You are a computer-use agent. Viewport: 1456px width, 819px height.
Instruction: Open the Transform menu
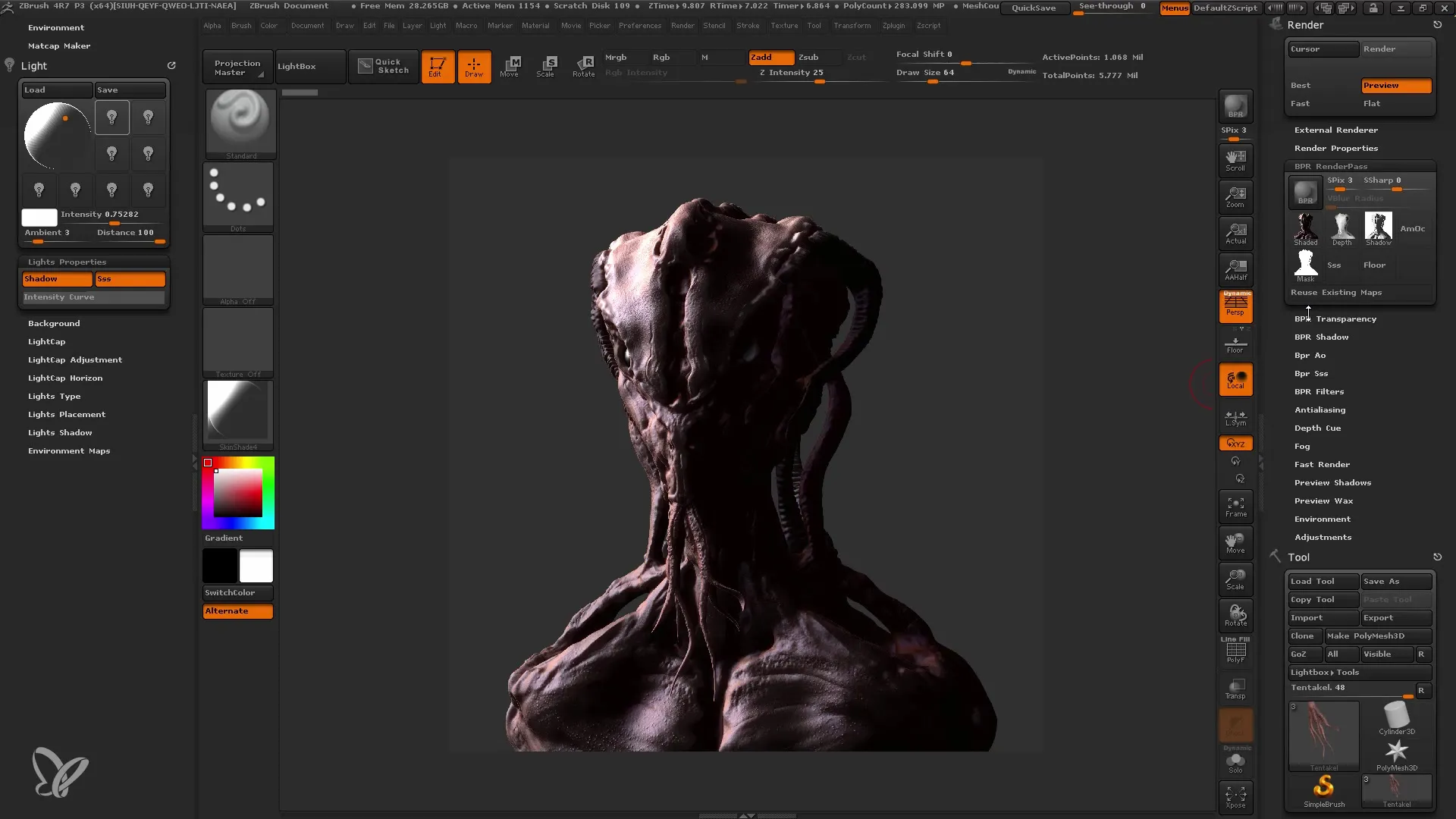(852, 25)
